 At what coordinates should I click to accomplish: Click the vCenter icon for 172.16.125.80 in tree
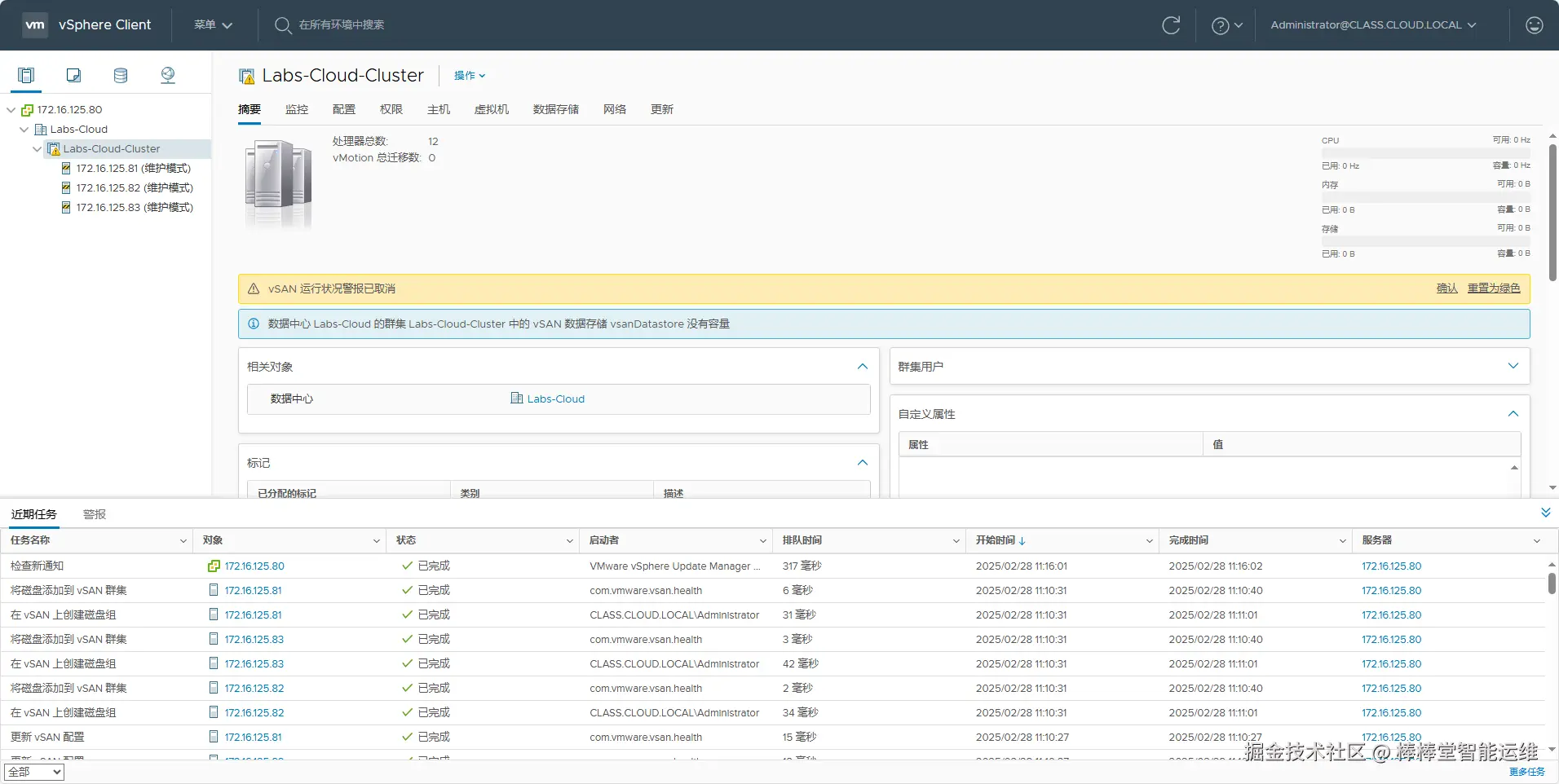click(x=27, y=110)
